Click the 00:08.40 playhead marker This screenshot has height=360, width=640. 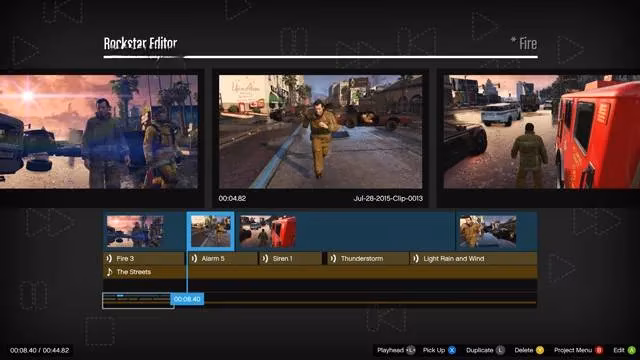[x=187, y=299]
